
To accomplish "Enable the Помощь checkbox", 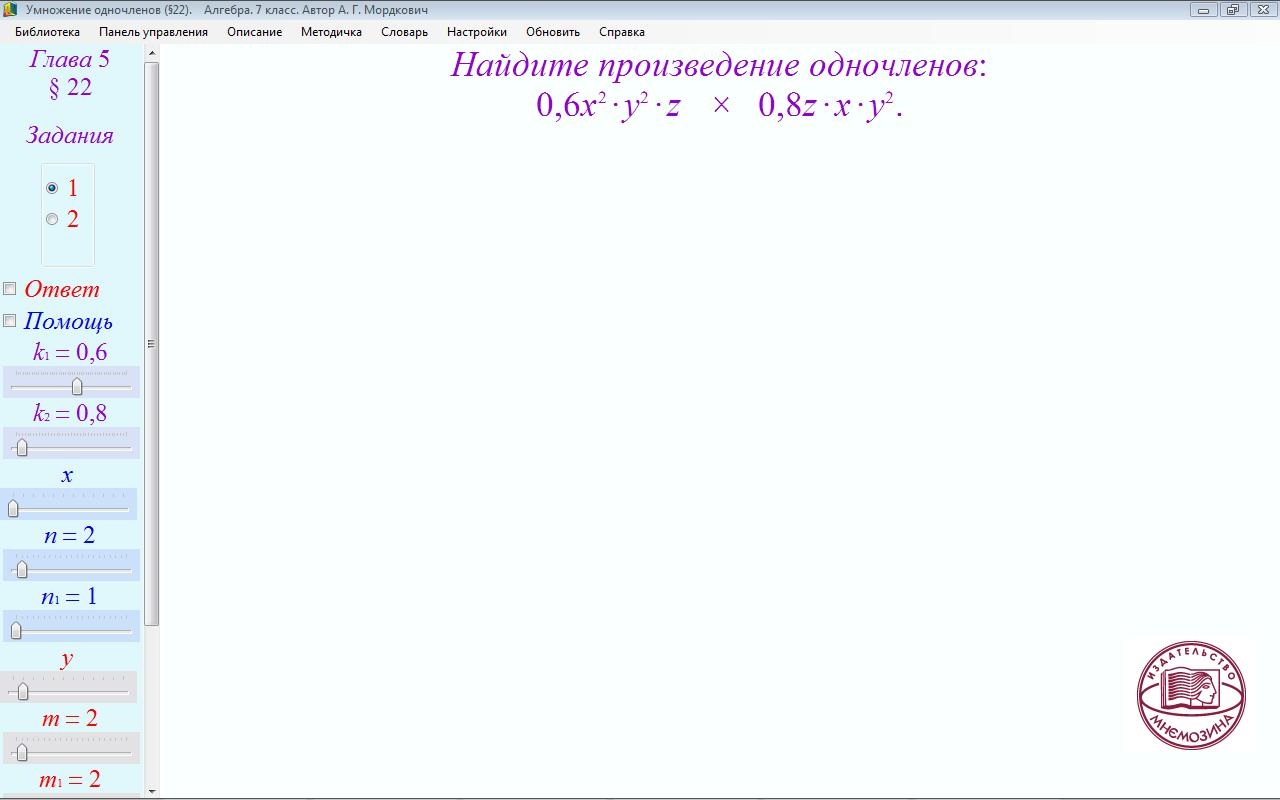I will [x=10, y=321].
